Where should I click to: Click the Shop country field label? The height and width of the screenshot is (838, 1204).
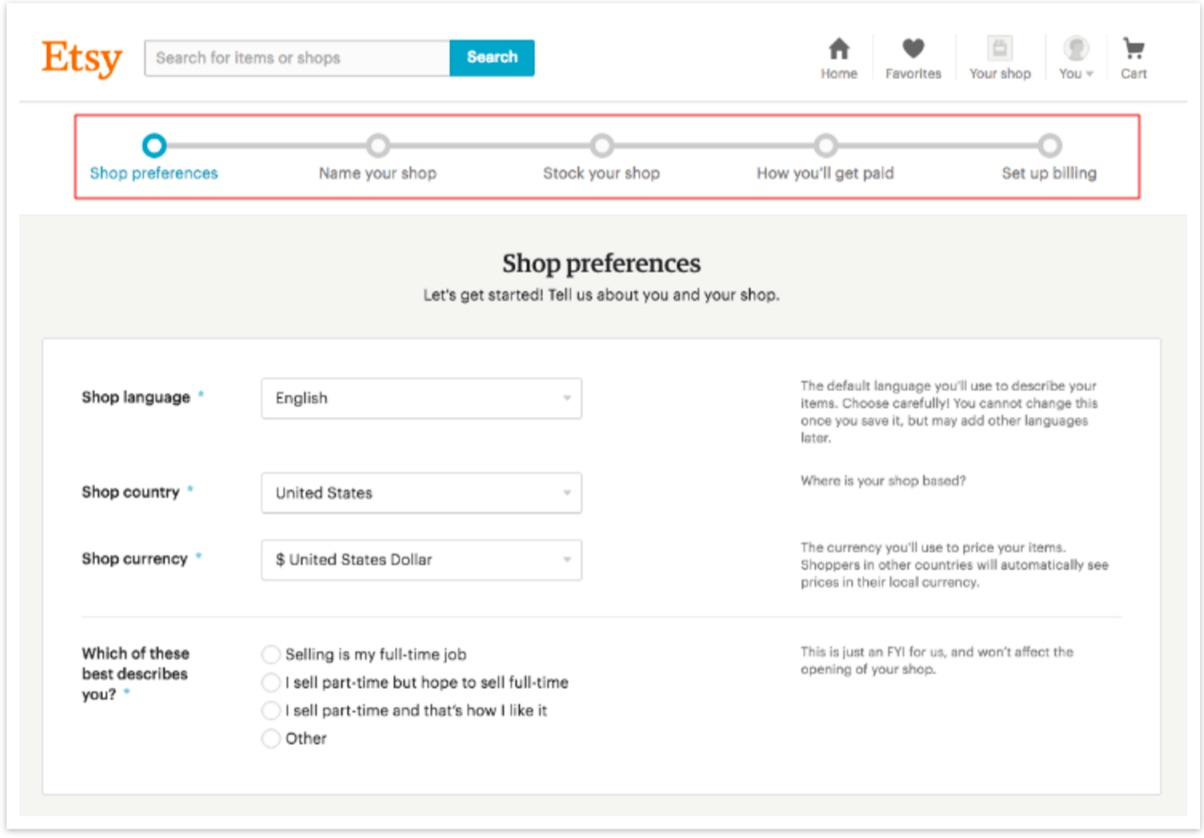pyautogui.click(x=131, y=492)
